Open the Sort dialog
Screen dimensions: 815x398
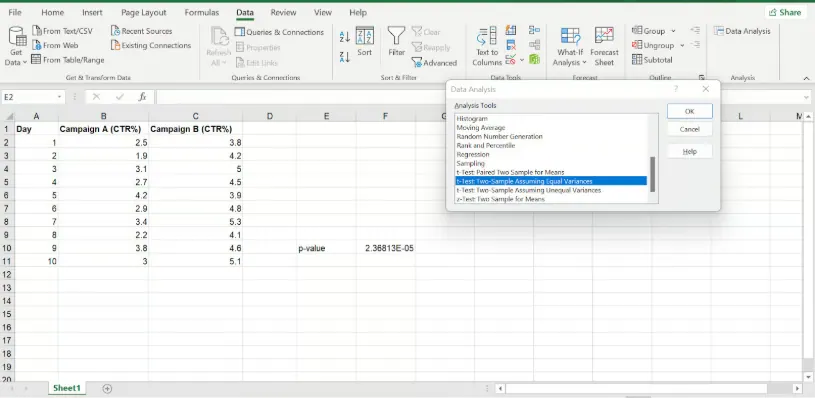[364, 42]
